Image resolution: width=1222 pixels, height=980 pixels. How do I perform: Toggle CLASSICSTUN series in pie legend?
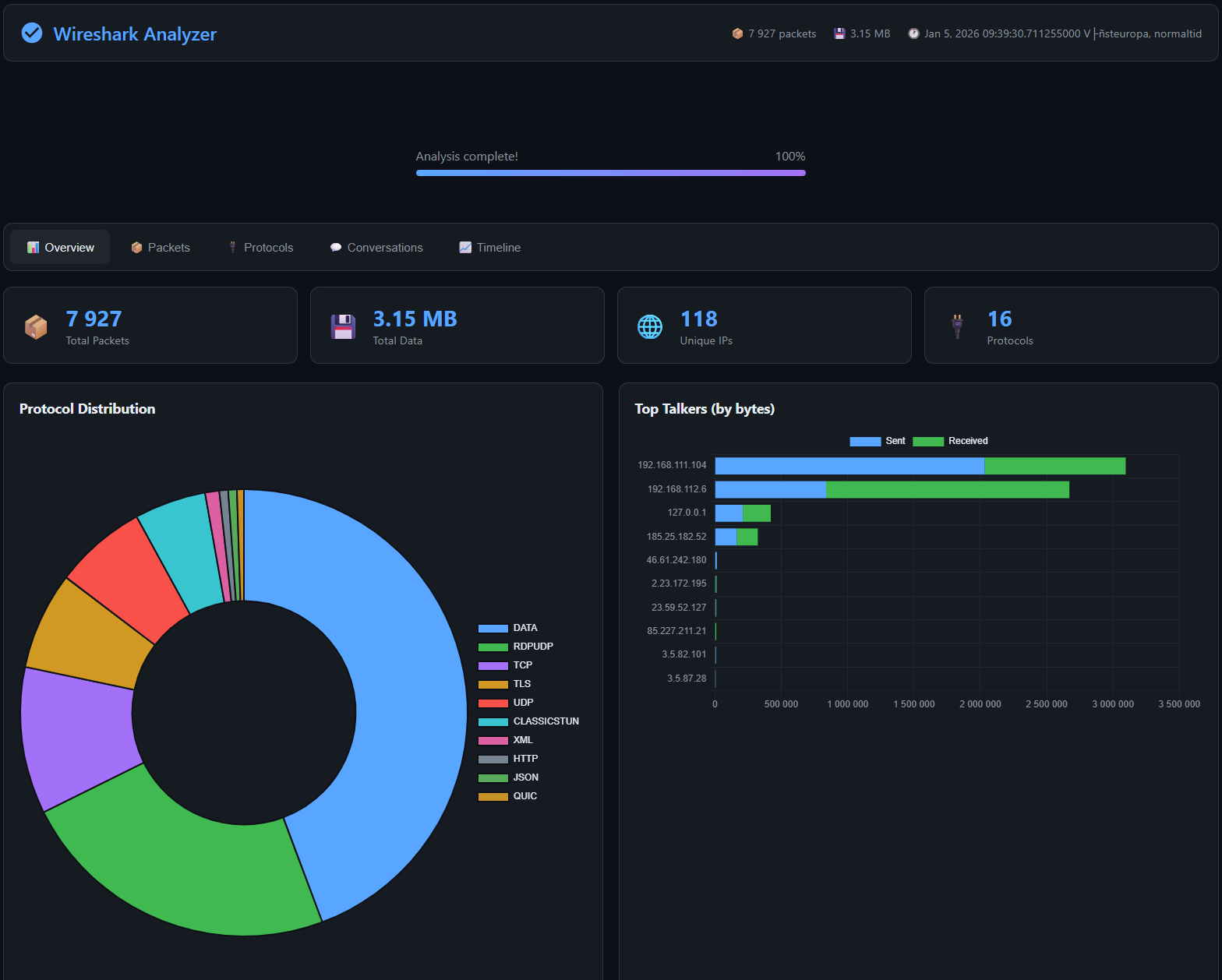coord(528,721)
